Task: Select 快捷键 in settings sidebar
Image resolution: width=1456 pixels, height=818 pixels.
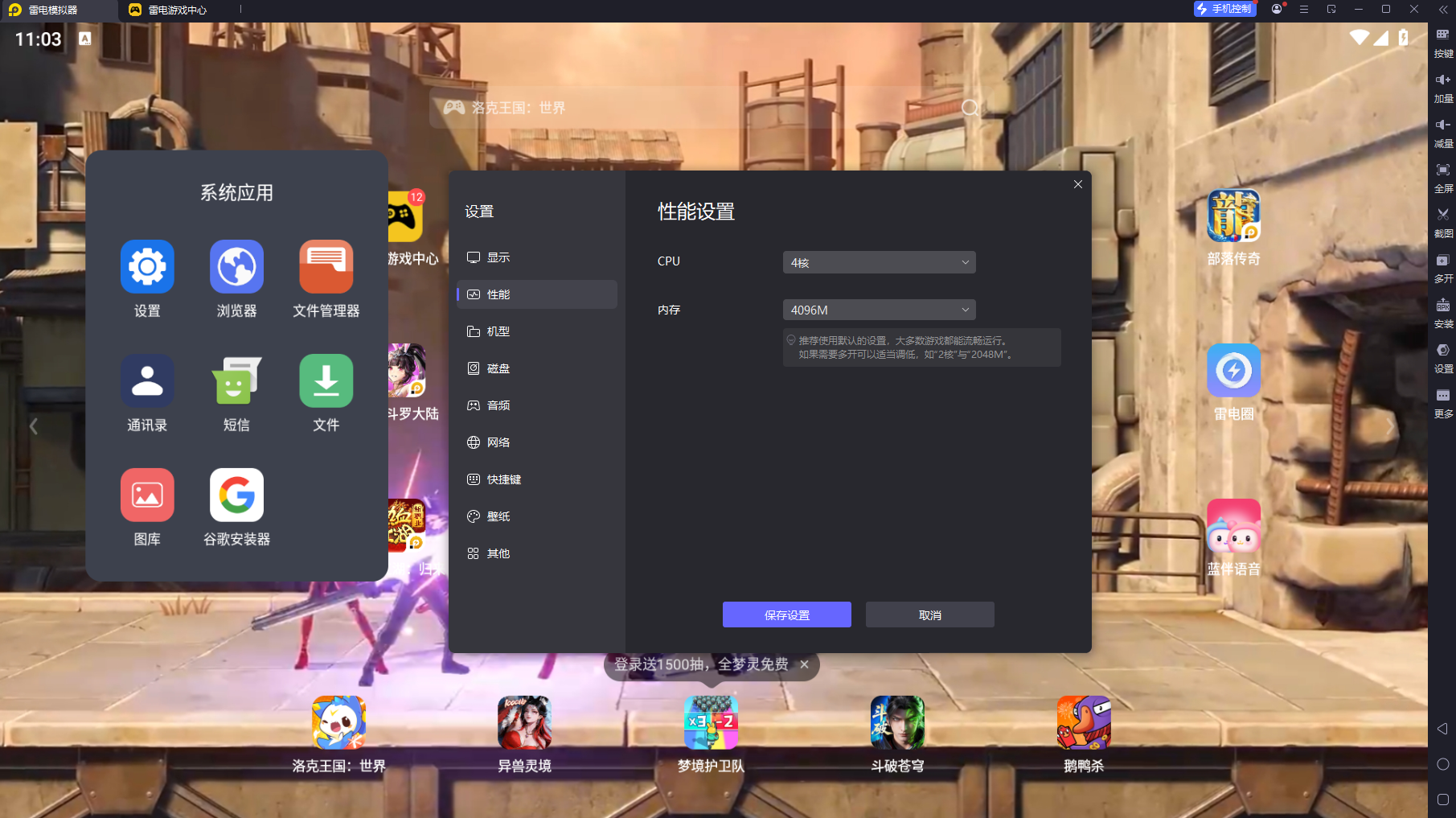Action: (x=537, y=479)
